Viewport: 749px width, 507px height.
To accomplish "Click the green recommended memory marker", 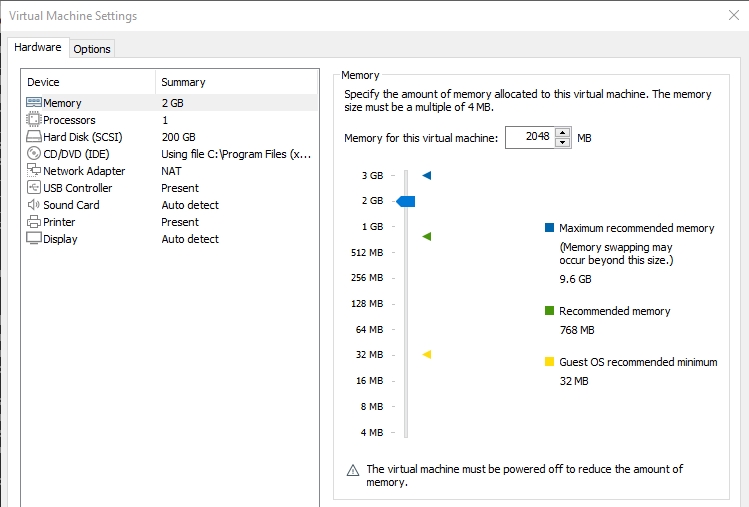I will coord(427,237).
